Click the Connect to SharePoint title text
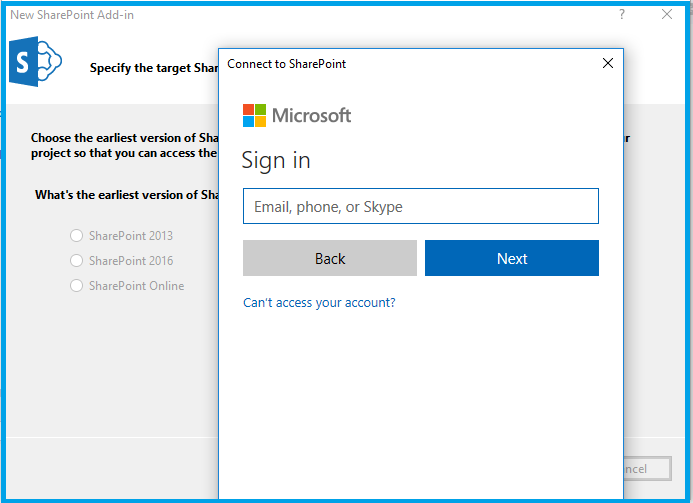The height and width of the screenshot is (503, 693). tap(286, 64)
